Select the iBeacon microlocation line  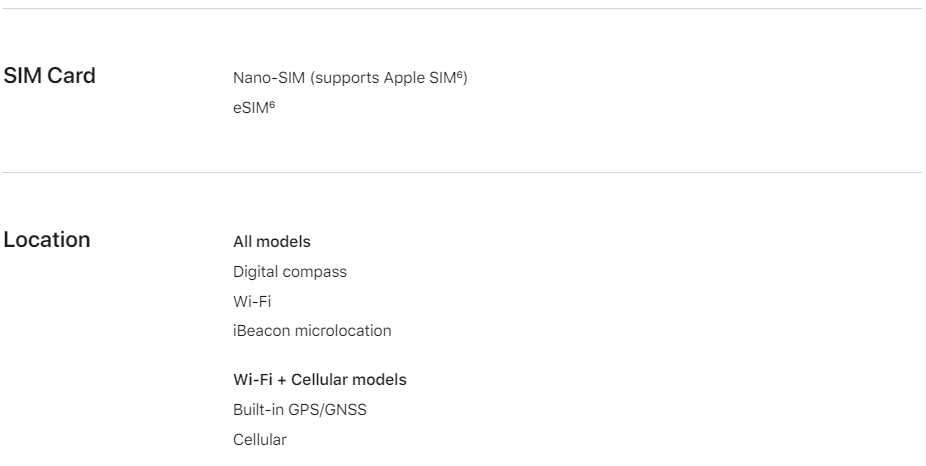pos(312,331)
